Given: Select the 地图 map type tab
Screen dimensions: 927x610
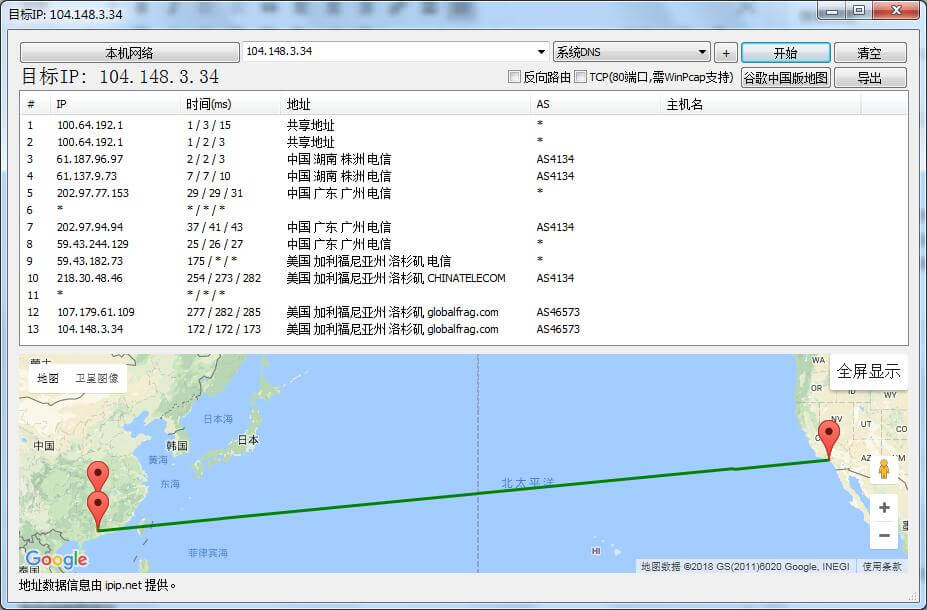Looking at the screenshot, I should [x=48, y=378].
